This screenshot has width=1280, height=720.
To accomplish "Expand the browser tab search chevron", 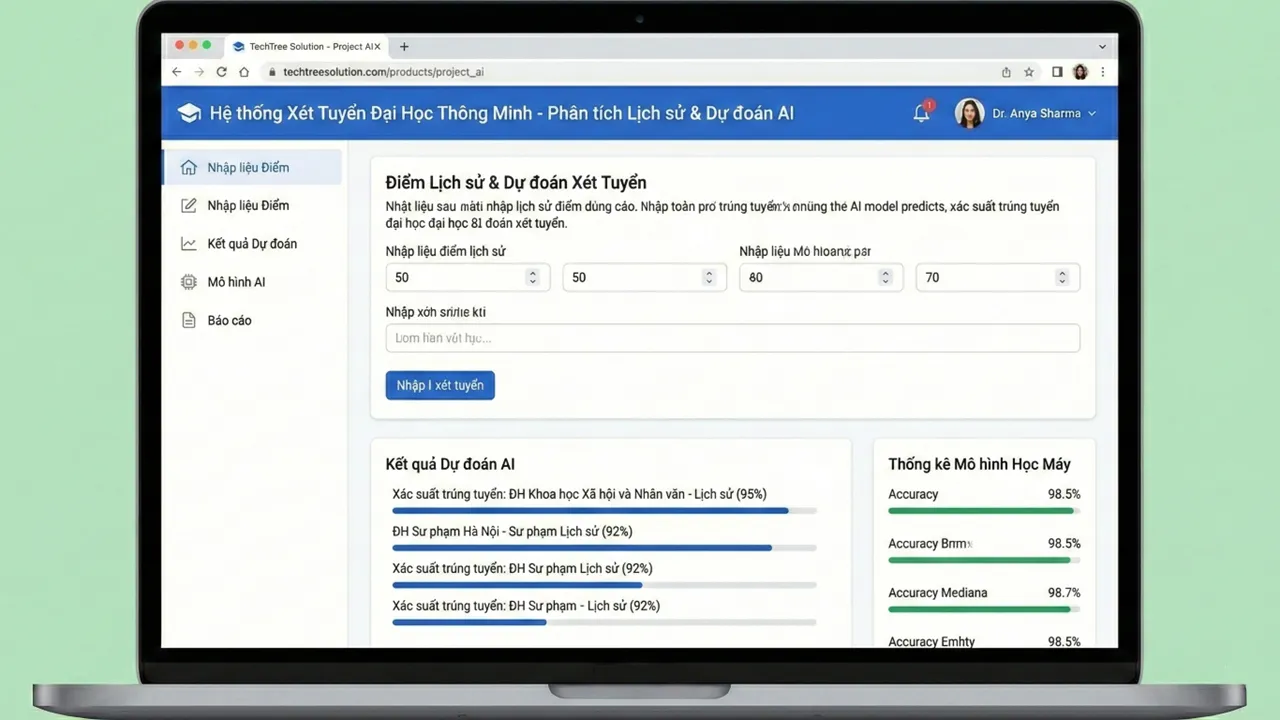I will click(x=1102, y=46).
